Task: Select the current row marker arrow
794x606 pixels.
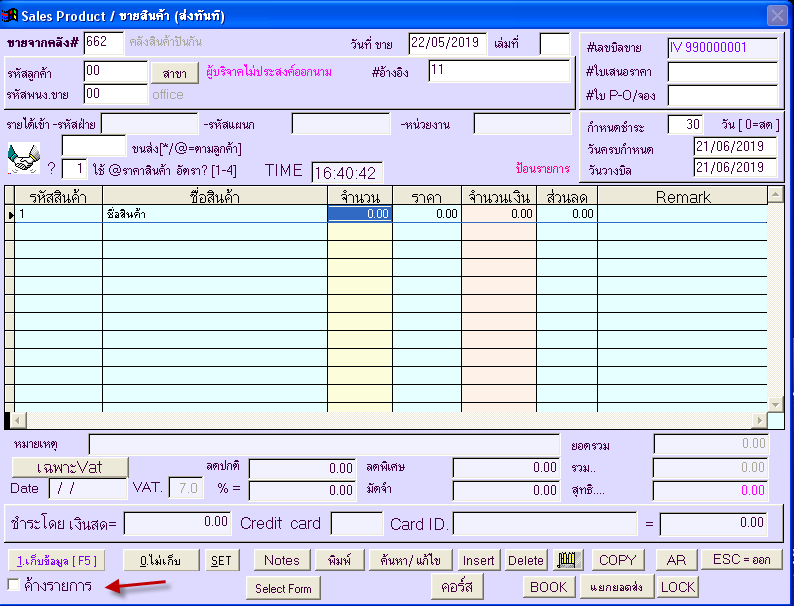Action: coord(11,214)
